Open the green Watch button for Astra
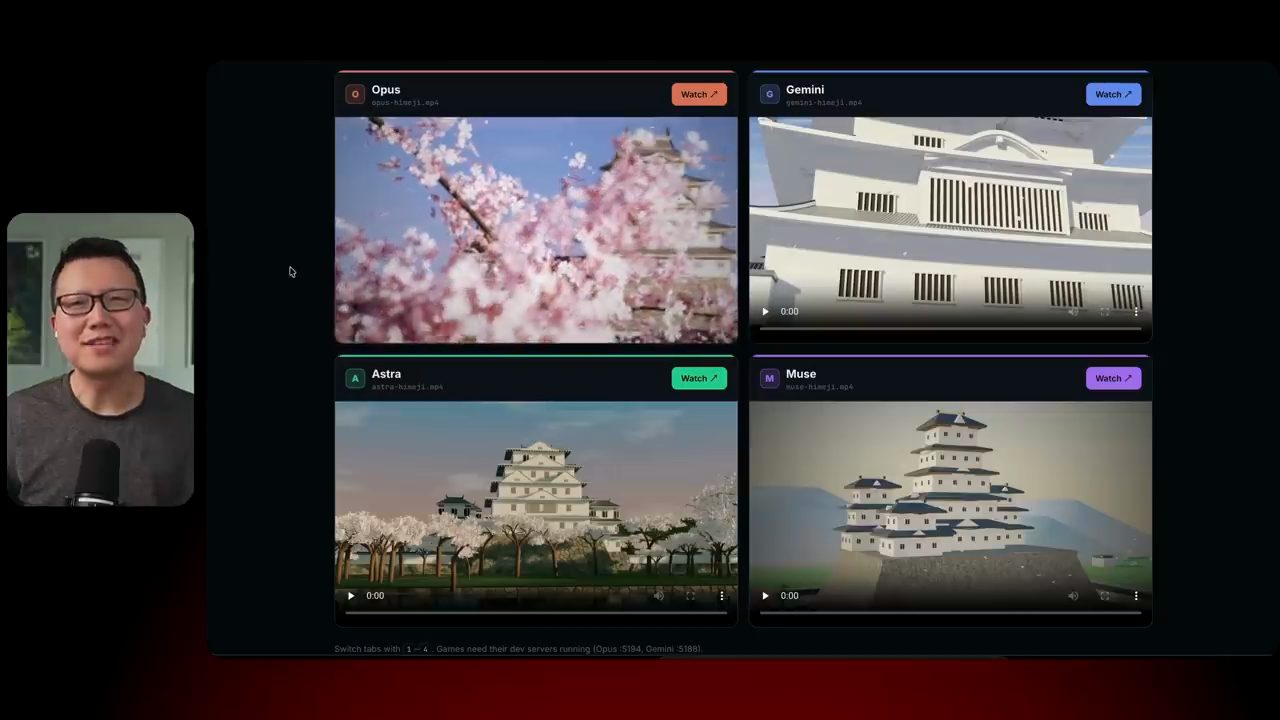 [x=699, y=378]
